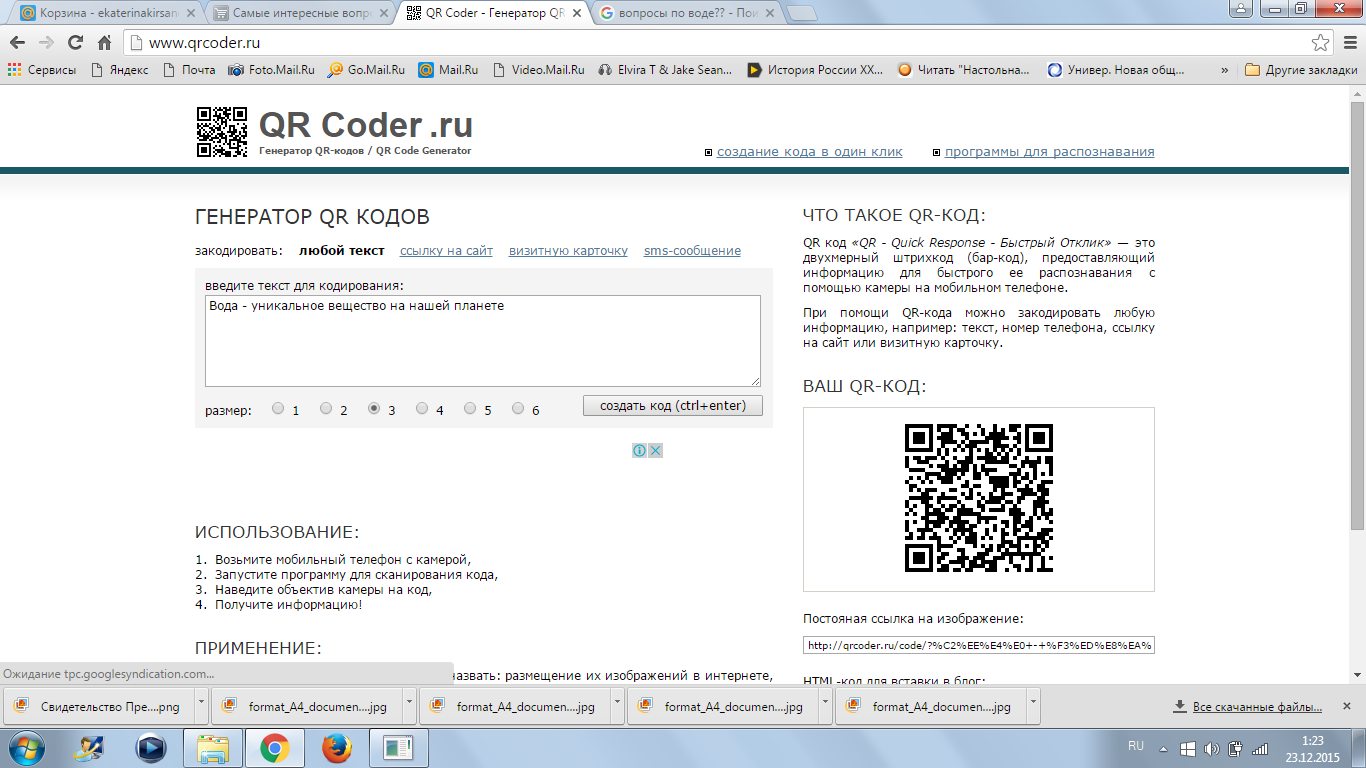1366x768 pixels.
Task: Open the Mail.Ru bookmark
Action: tap(448, 70)
